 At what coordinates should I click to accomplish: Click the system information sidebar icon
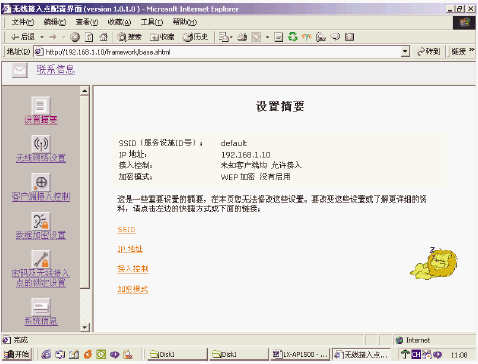[x=41, y=307]
